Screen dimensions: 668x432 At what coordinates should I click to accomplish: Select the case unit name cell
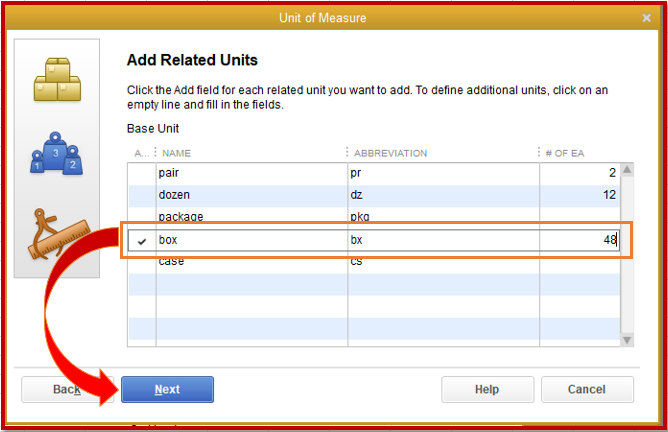pos(252,265)
